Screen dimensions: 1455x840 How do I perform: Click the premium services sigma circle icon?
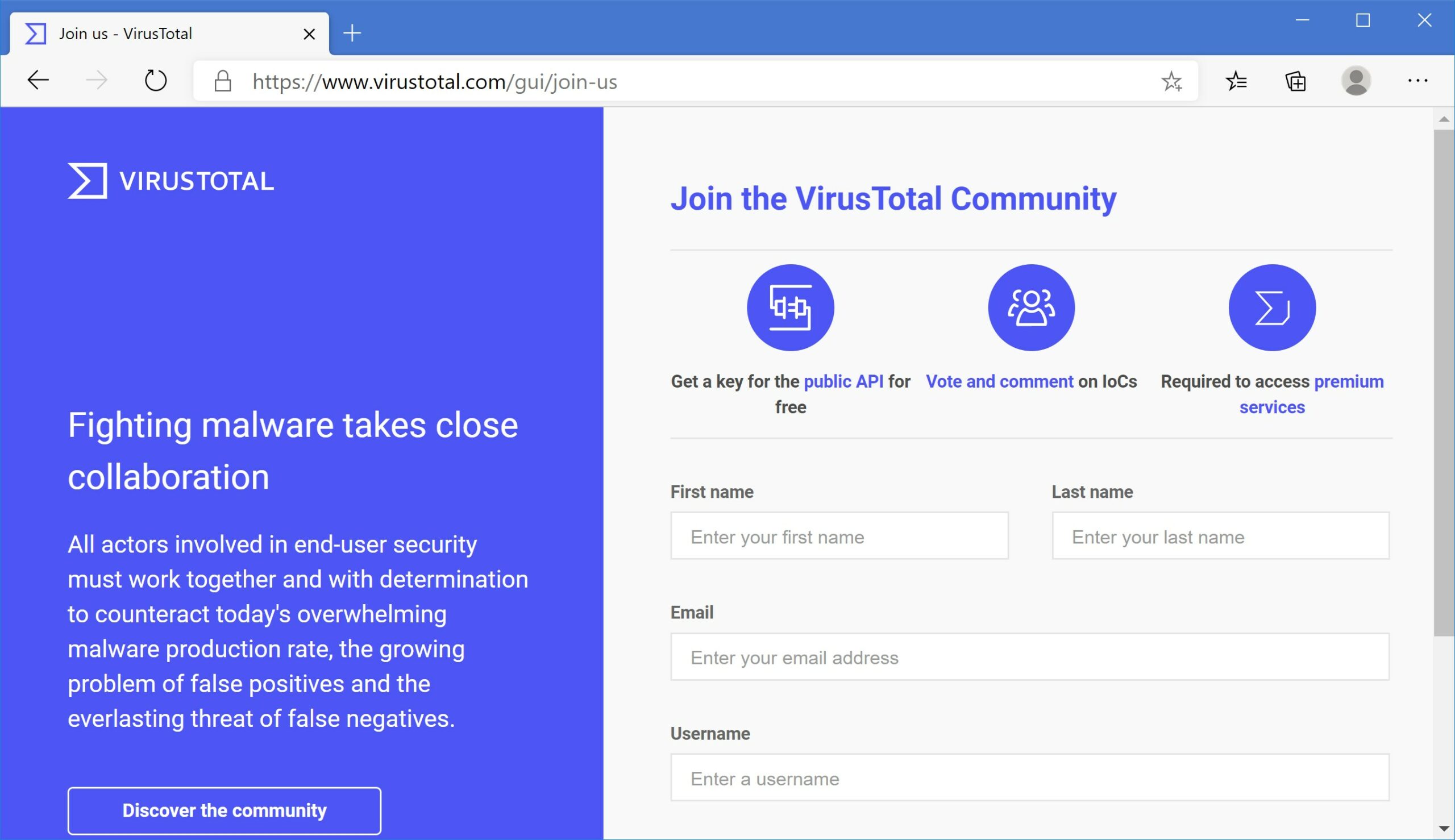tap(1272, 307)
